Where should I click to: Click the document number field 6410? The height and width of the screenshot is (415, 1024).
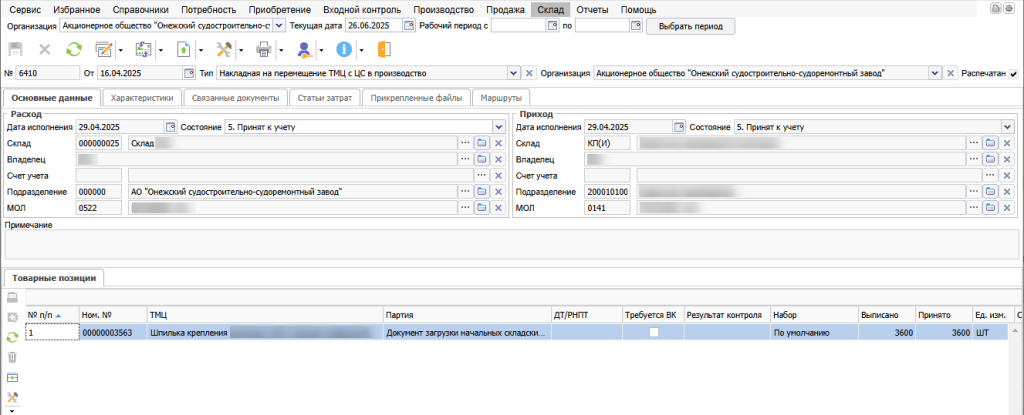point(47,73)
